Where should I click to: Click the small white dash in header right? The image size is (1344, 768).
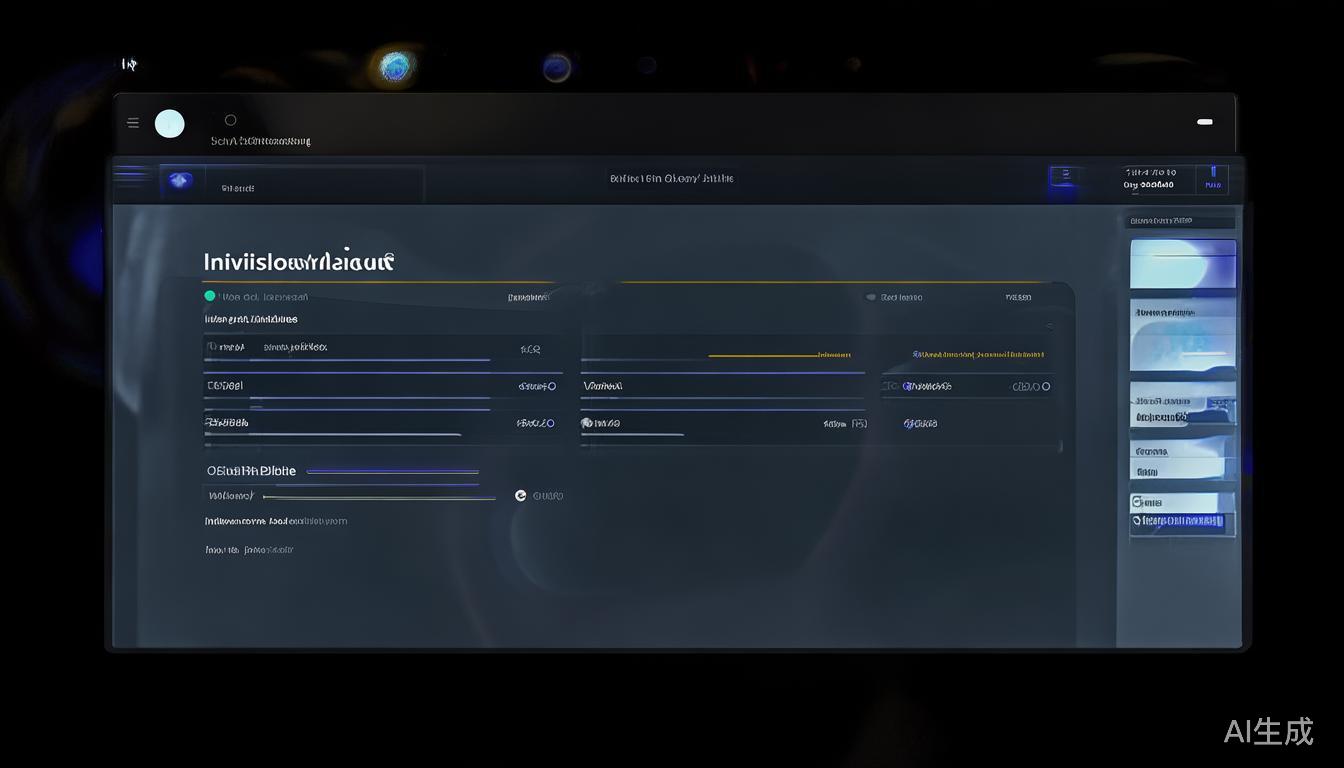tap(1205, 122)
